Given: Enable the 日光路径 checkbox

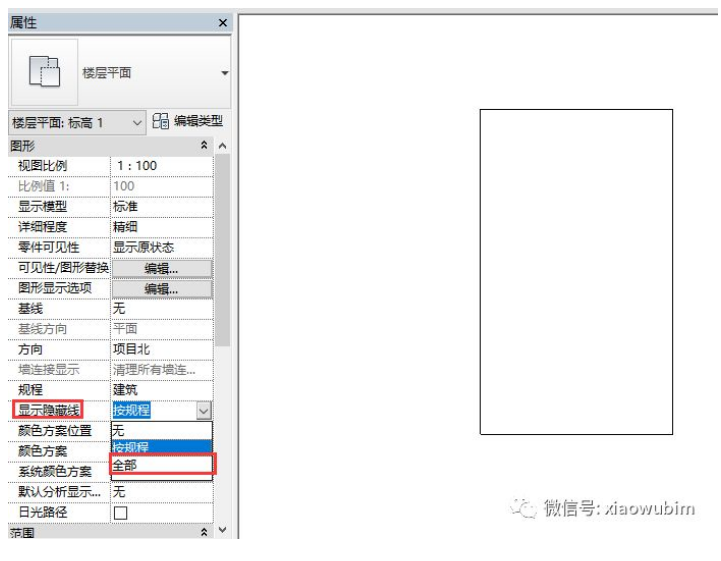Looking at the screenshot, I should (x=120, y=512).
